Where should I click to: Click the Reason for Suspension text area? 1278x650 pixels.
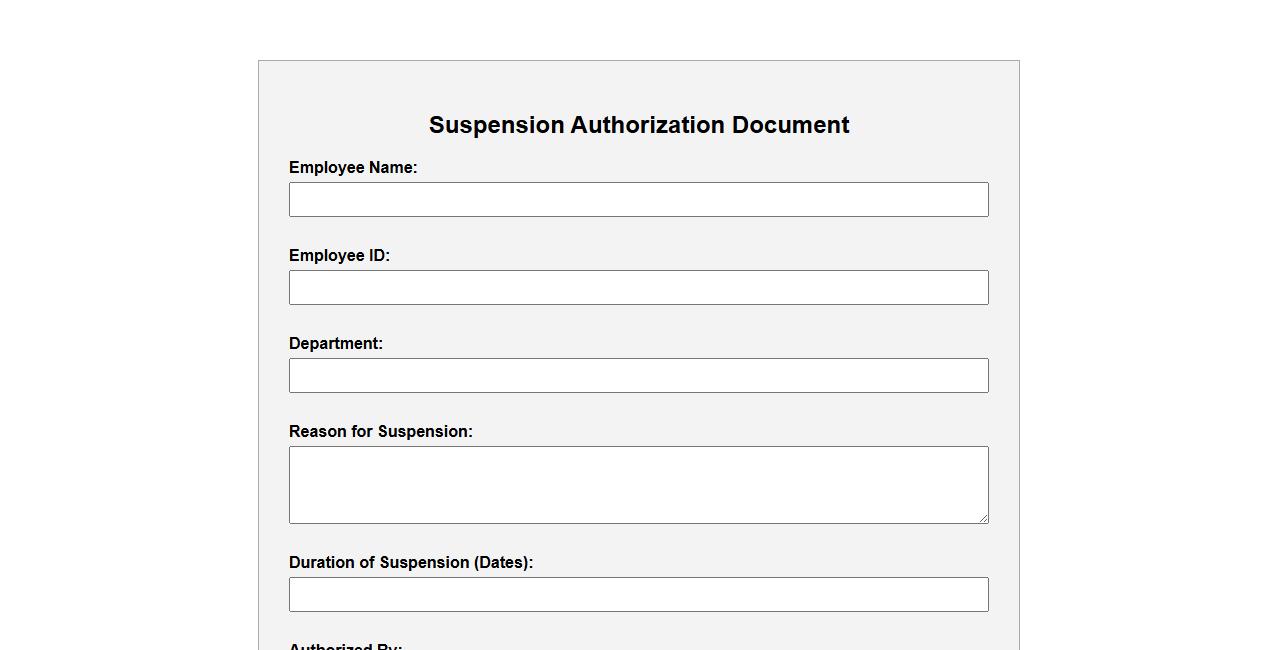[x=638, y=484]
